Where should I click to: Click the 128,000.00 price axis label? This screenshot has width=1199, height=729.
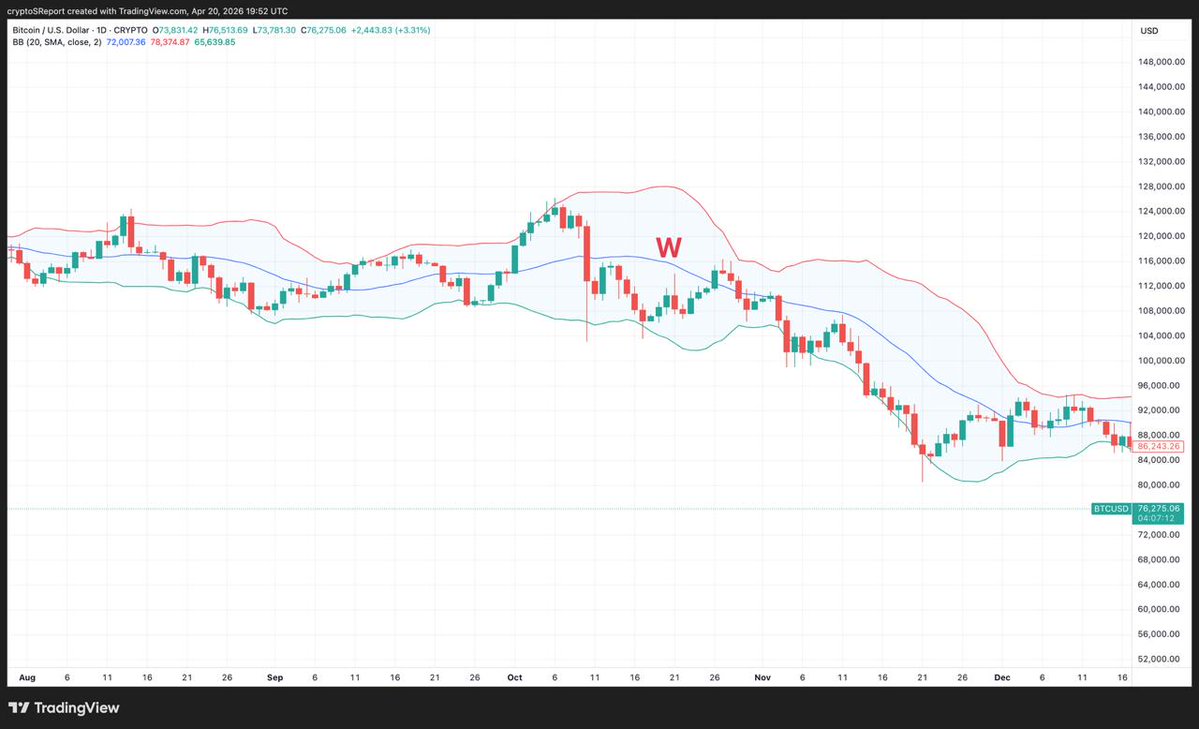1161,187
